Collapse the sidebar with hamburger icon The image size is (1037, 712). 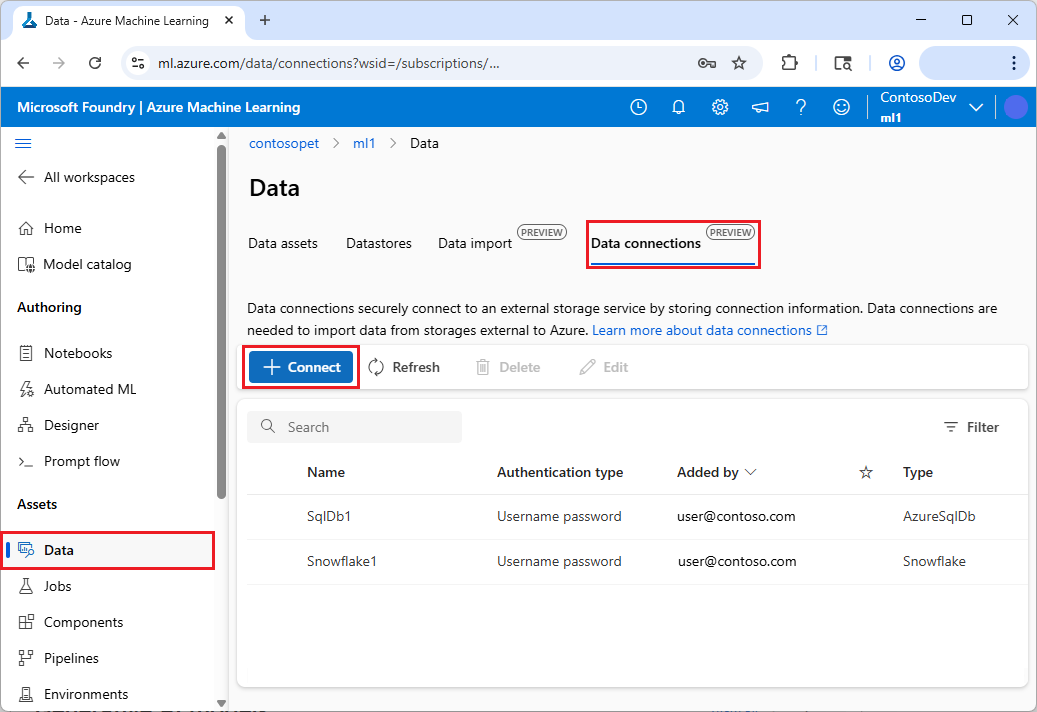pos(23,144)
